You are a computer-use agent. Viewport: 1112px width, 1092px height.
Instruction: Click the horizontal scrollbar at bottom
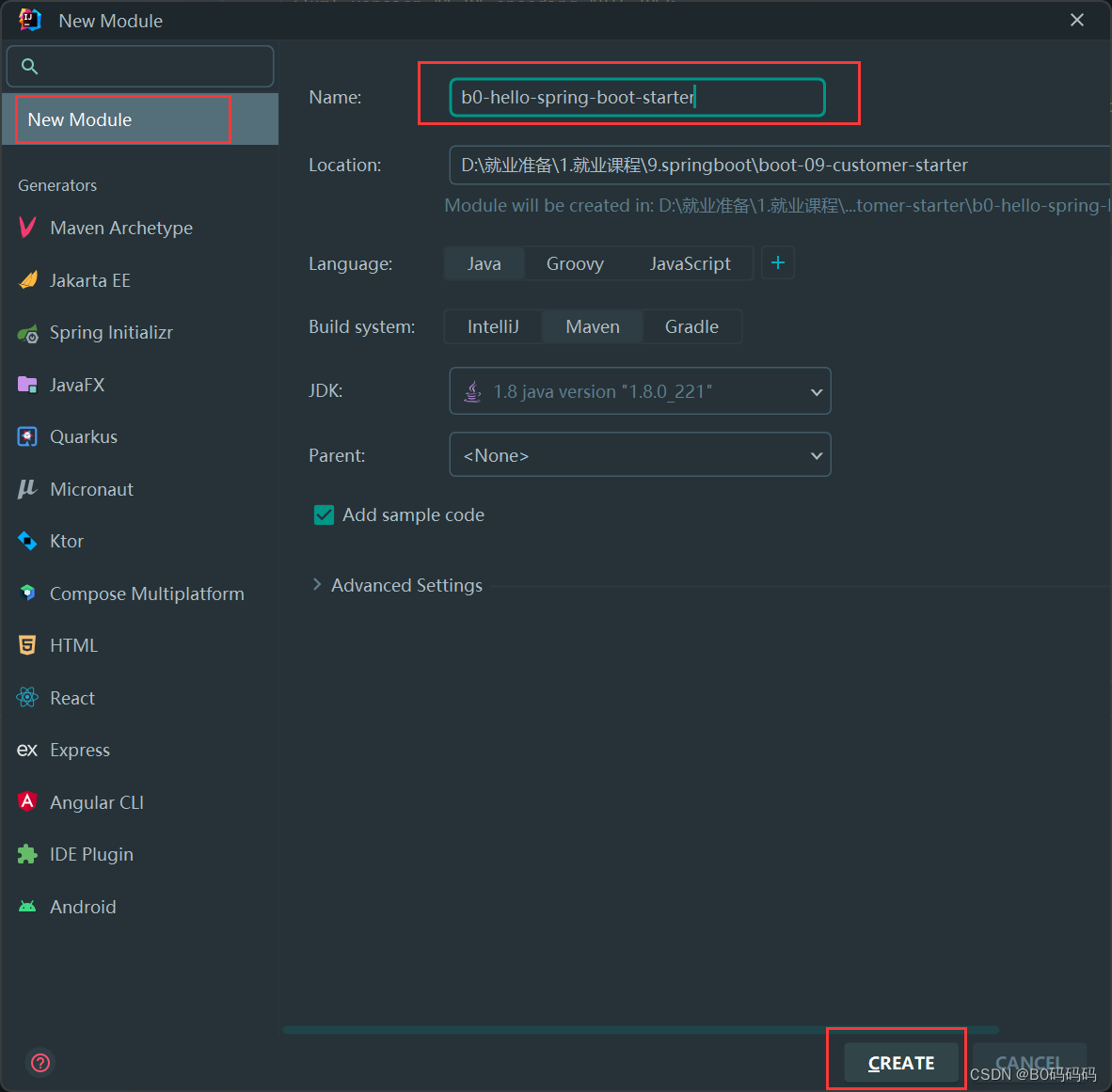641,1030
